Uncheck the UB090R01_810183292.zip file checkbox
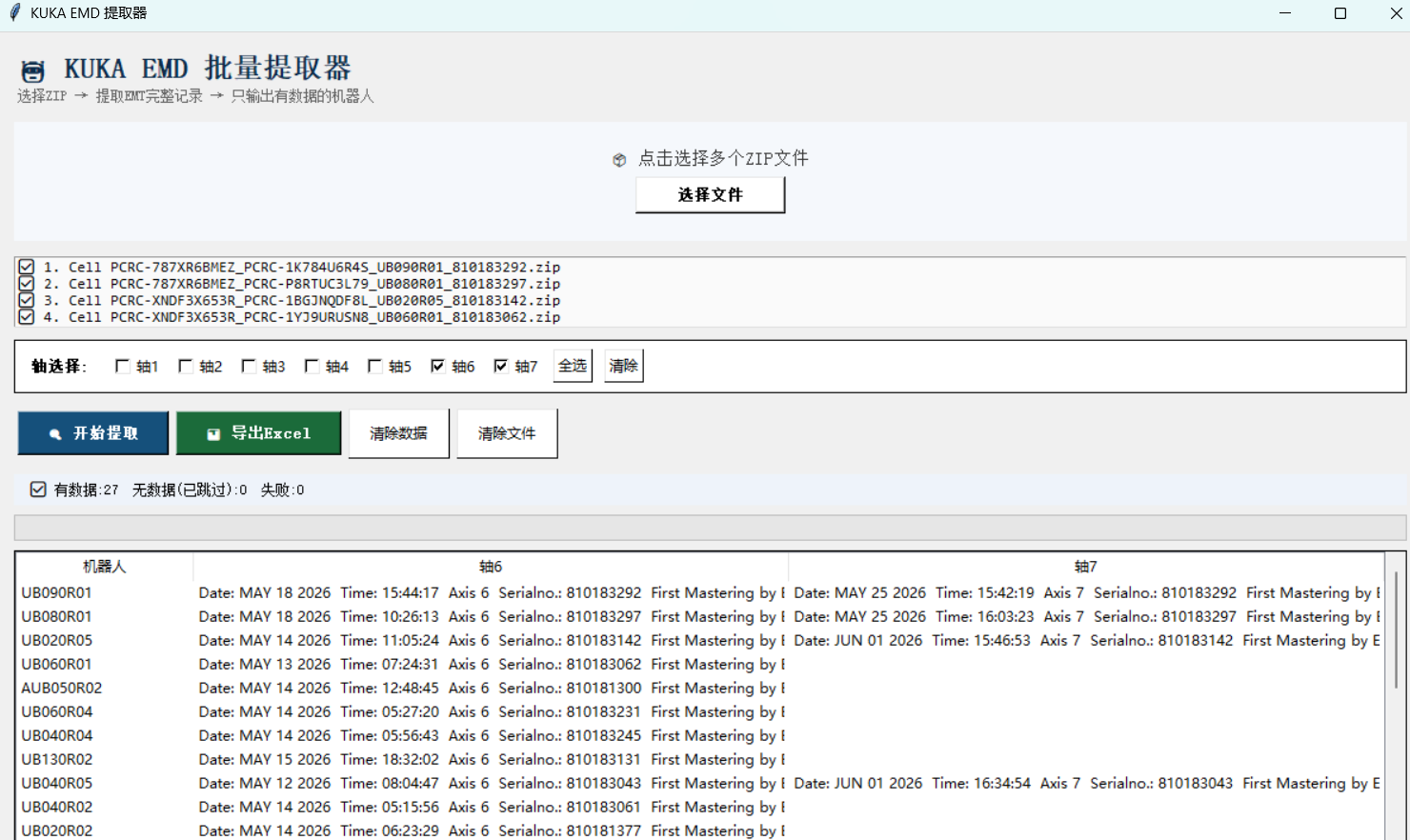 click(27, 268)
